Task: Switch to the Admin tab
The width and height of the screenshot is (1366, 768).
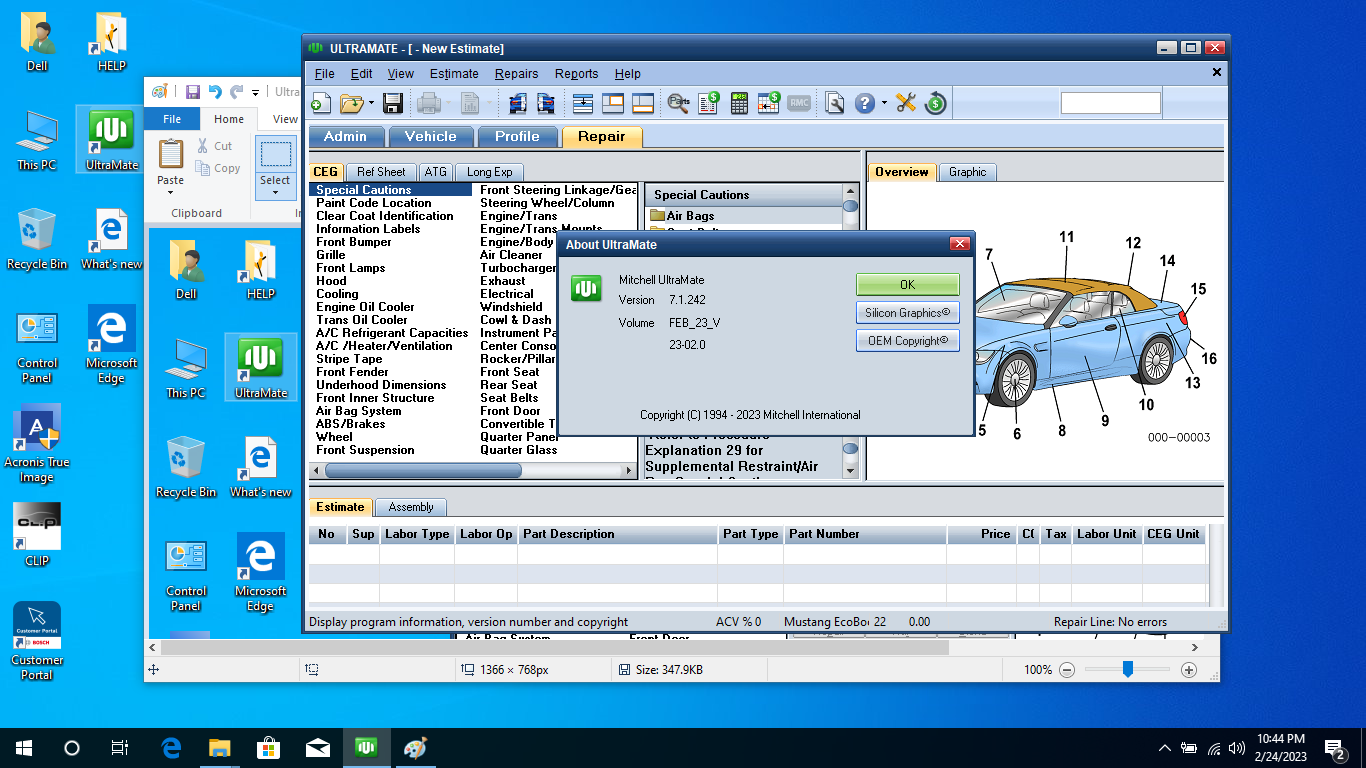Action: [346, 137]
